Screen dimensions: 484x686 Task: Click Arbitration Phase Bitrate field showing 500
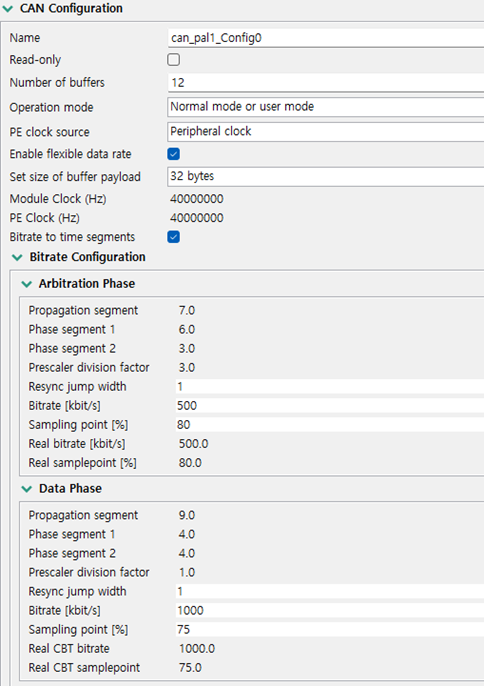point(330,406)
